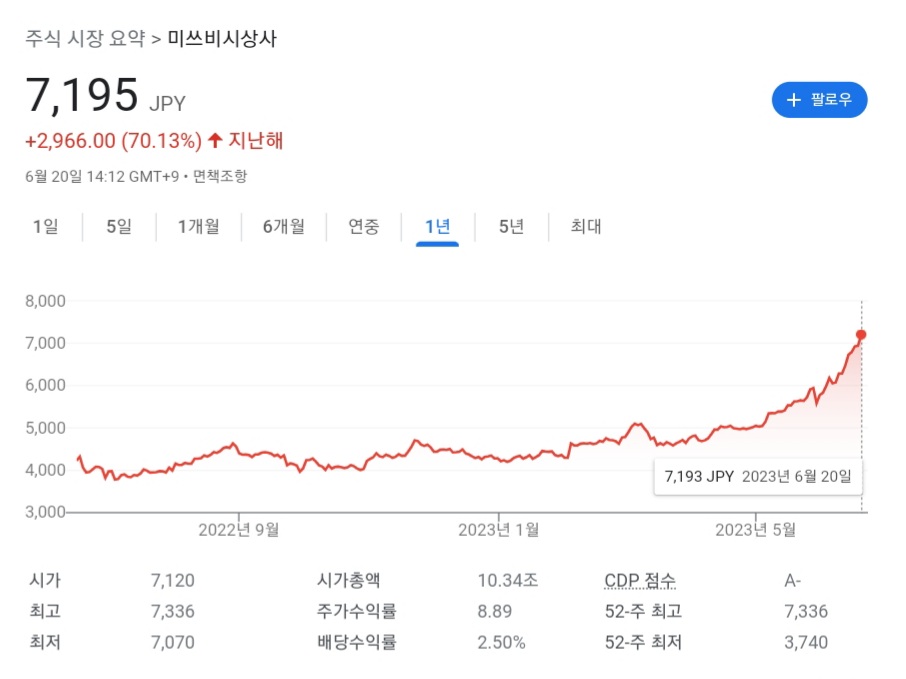The image size is (906, 679).
Task: Click the 8,000 y-axis label
Action: [45, 301]
